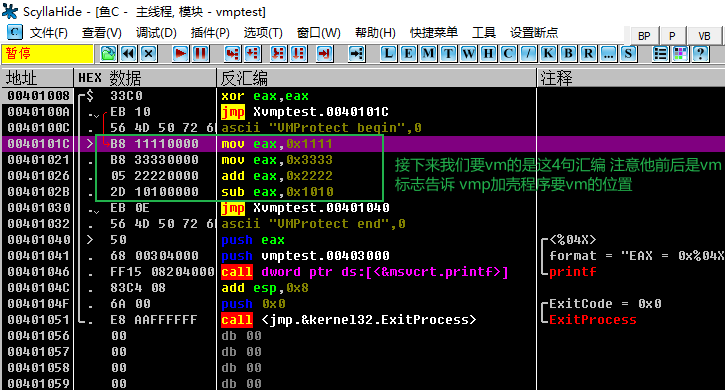This screenshot has height=390, width=725.
Task: Click the Close program X icon
Action: pos(148,54)
